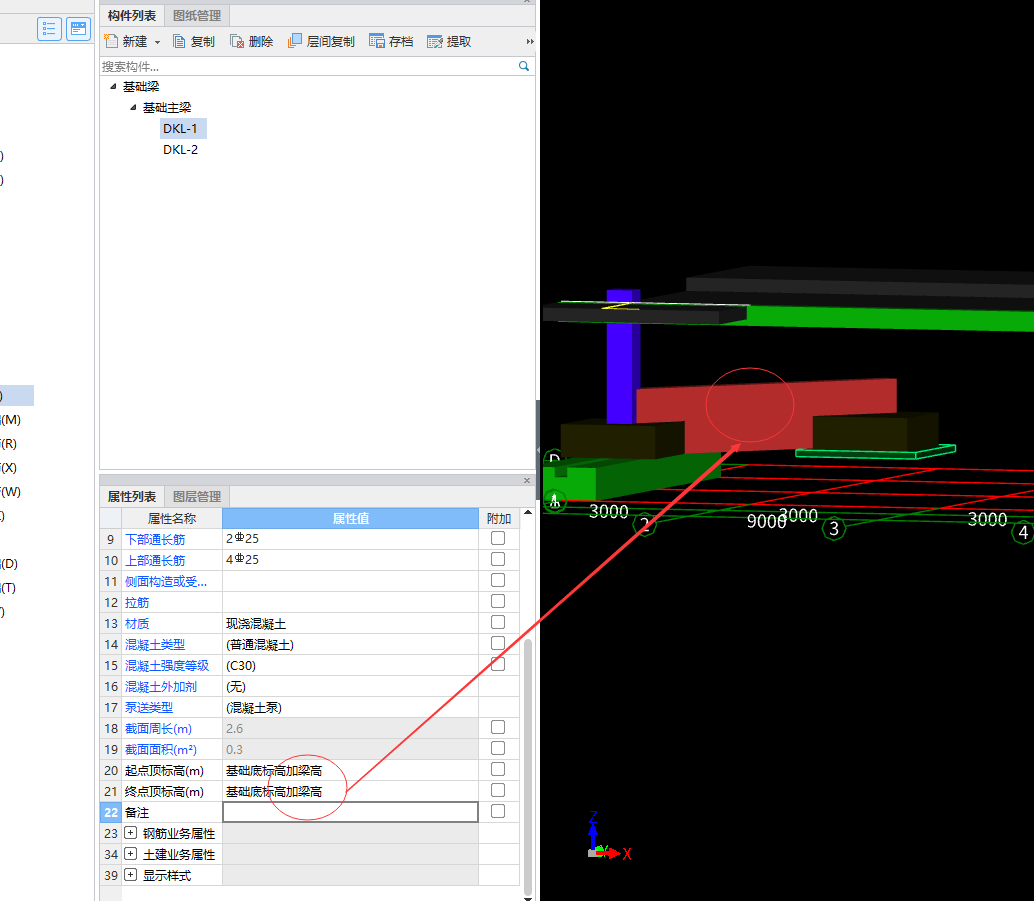Click the 层间复制 button

coord(321,42)
